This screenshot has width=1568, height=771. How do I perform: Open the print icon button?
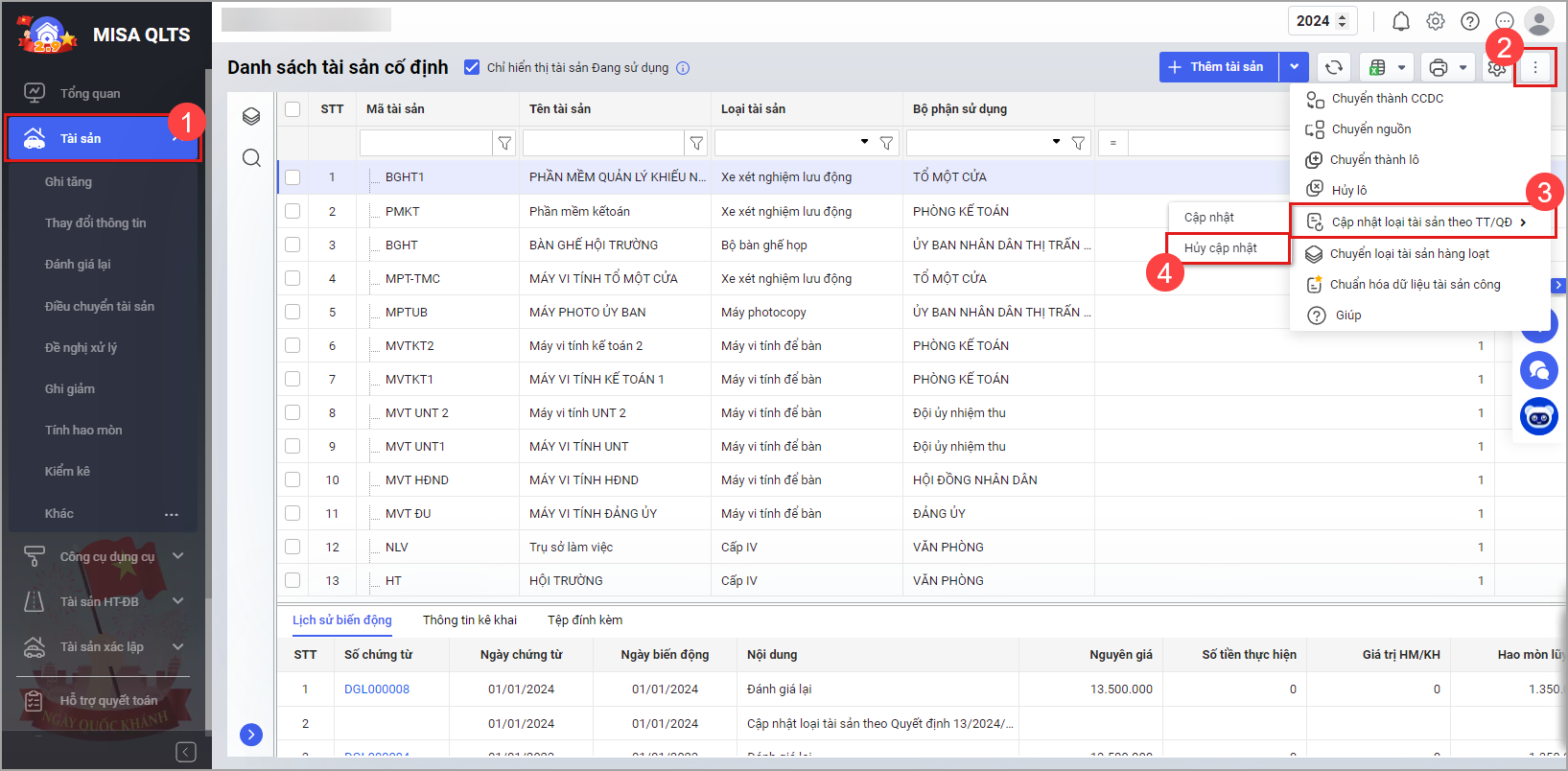pyautogui.click(x=1438, y=67)
